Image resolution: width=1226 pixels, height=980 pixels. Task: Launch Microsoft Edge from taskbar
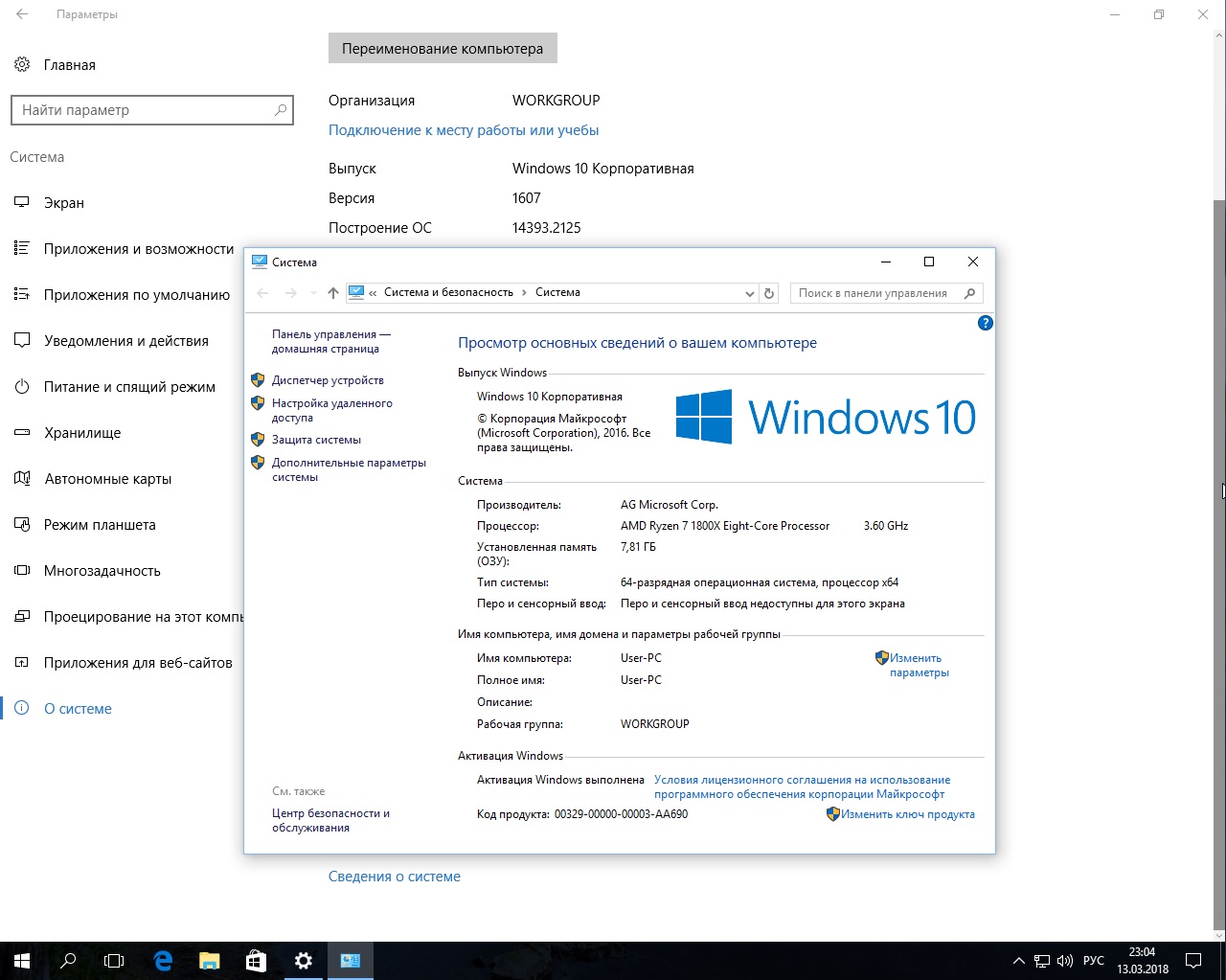[x=162, y=960]
